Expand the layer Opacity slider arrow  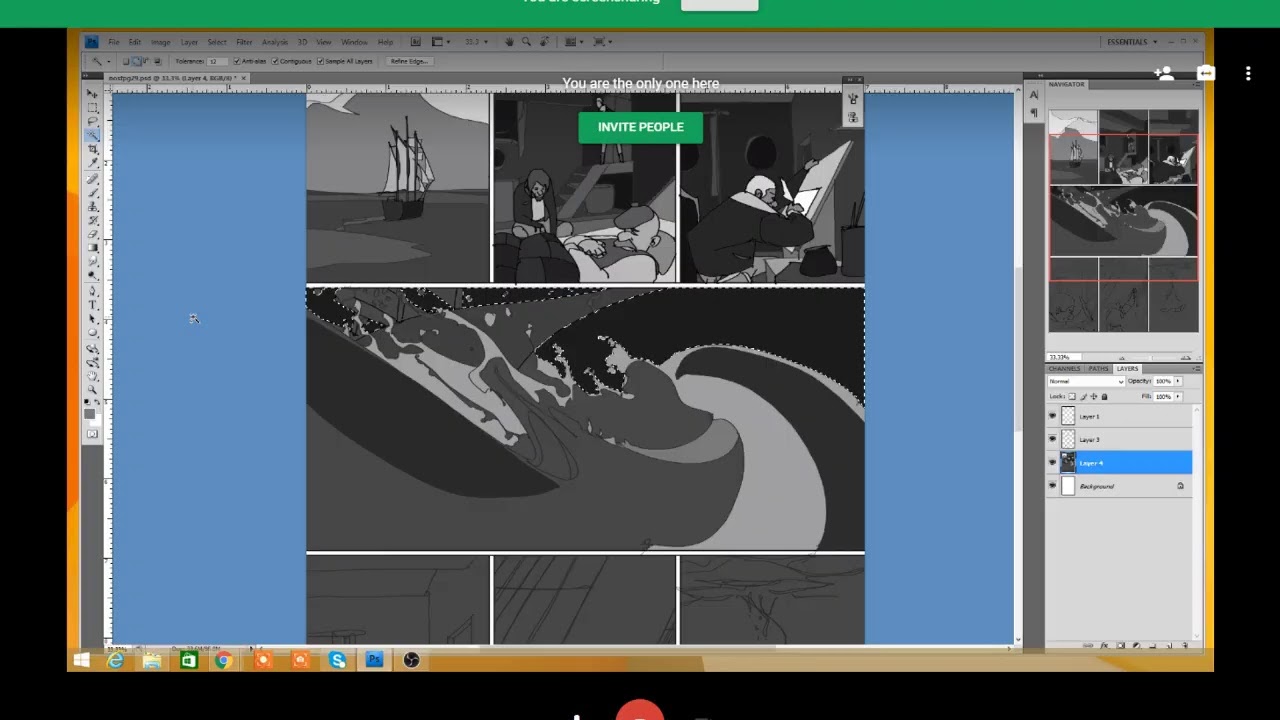click(x=1178, y=382)
